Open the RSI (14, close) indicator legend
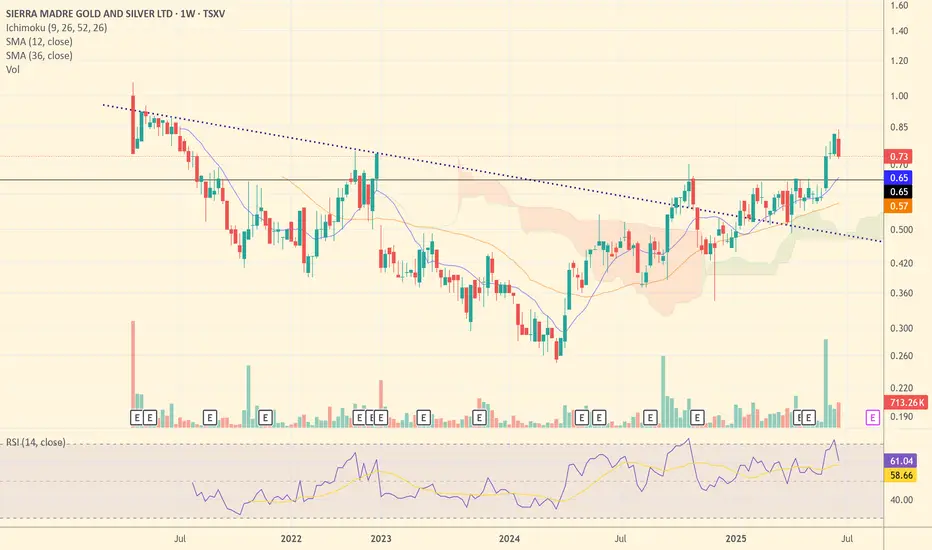932x550 pixels. (x=36, y=442)
